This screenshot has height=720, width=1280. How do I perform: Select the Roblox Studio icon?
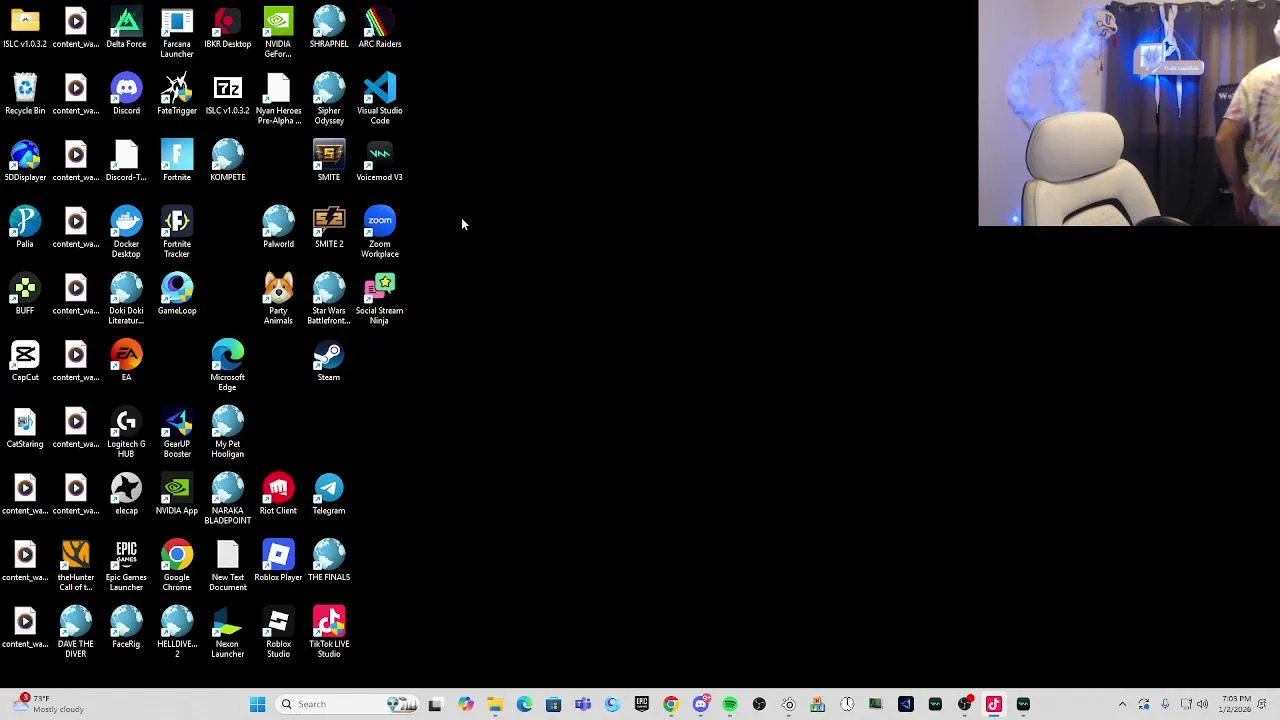[x=278, y=632]
